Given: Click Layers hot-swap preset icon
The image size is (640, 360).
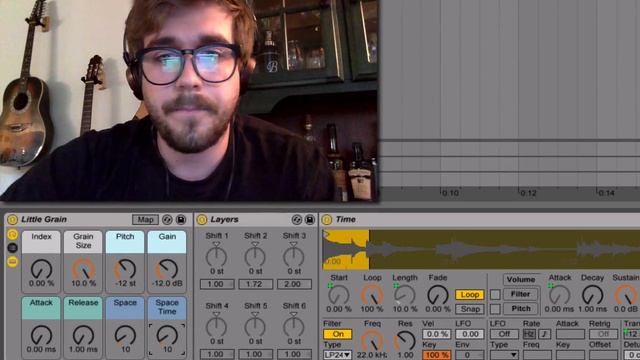Looking at the screenshot, I should click(x=297, y=220).
